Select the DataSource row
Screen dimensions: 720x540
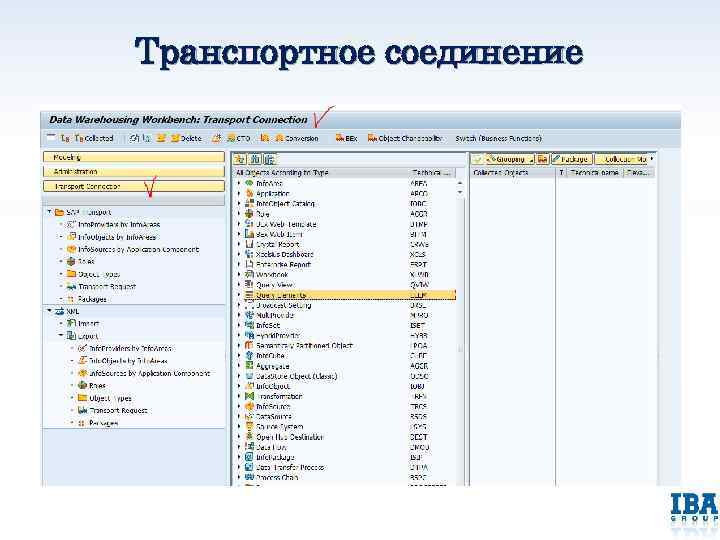(346, 417)
